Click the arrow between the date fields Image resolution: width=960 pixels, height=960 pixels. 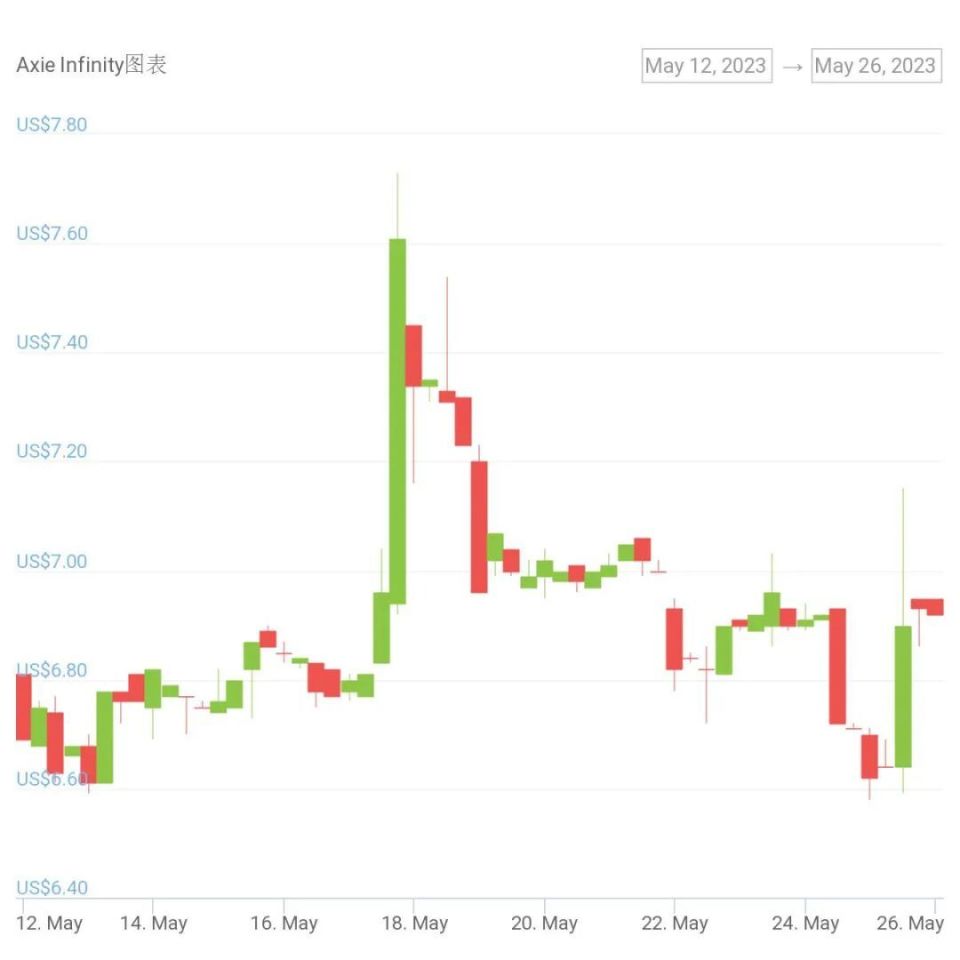click(792, 66)
